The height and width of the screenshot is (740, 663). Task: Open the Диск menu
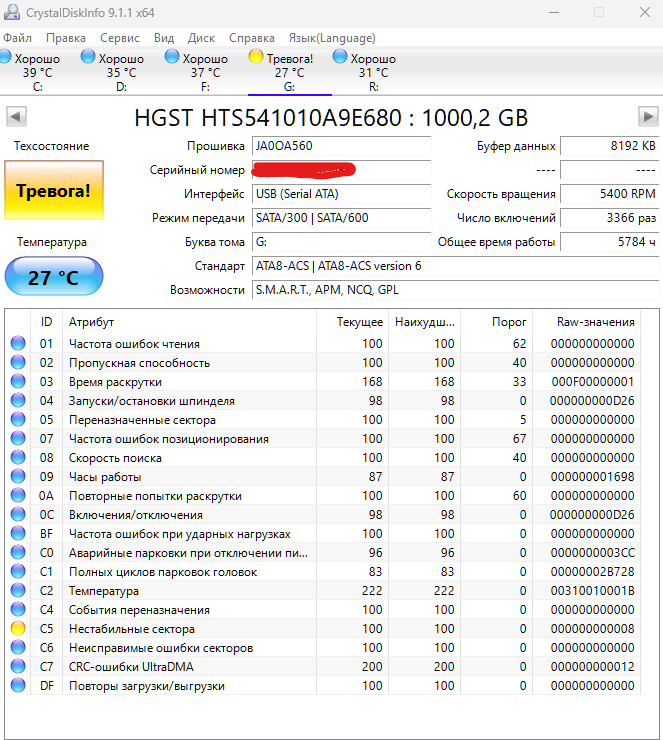point(201,38)
